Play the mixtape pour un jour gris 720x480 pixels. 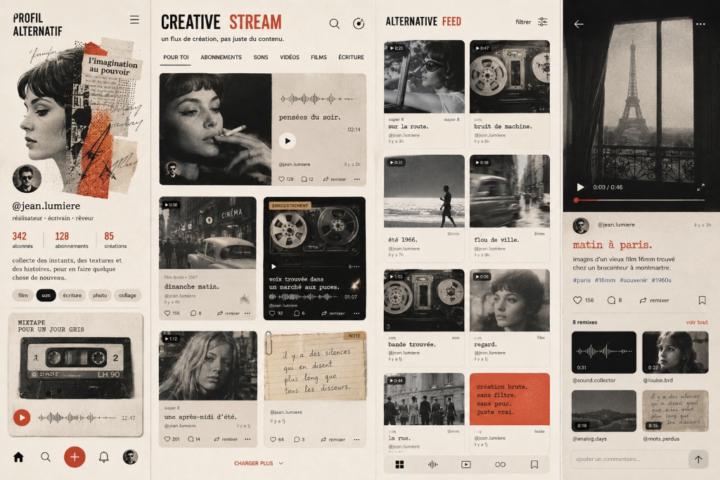22,417
